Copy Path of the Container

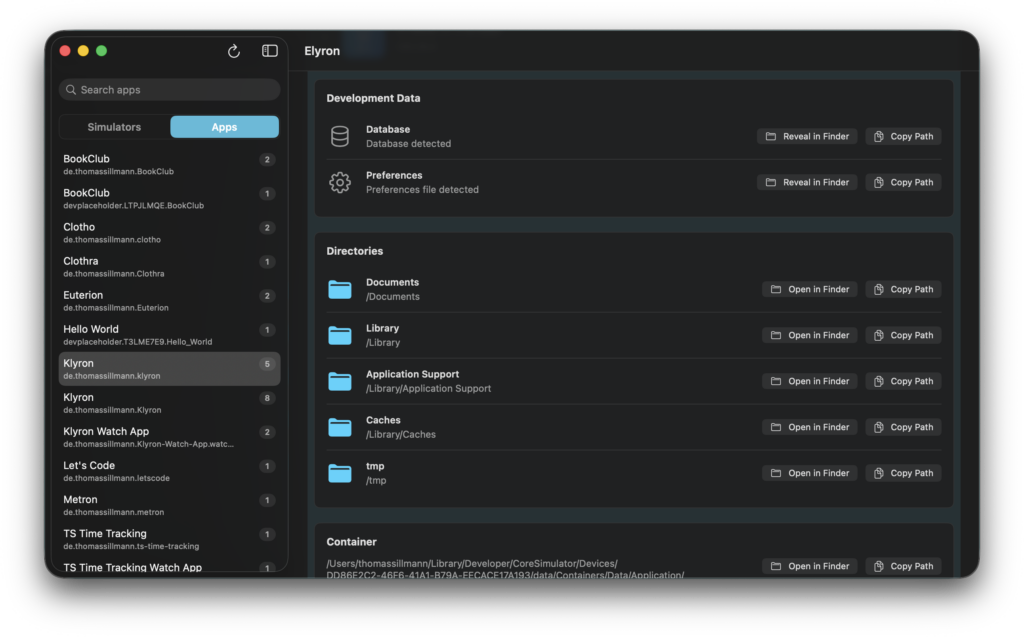point(903,566)
